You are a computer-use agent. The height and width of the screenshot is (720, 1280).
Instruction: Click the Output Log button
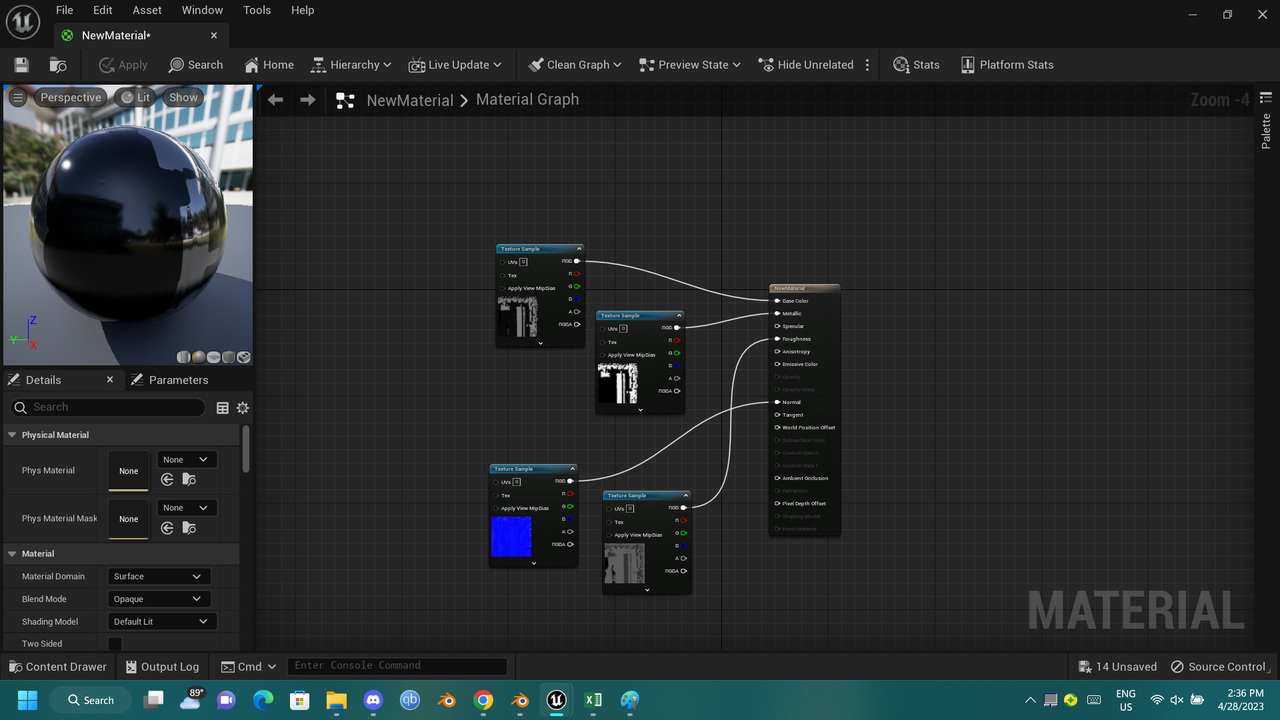click(x=162, y=667)
